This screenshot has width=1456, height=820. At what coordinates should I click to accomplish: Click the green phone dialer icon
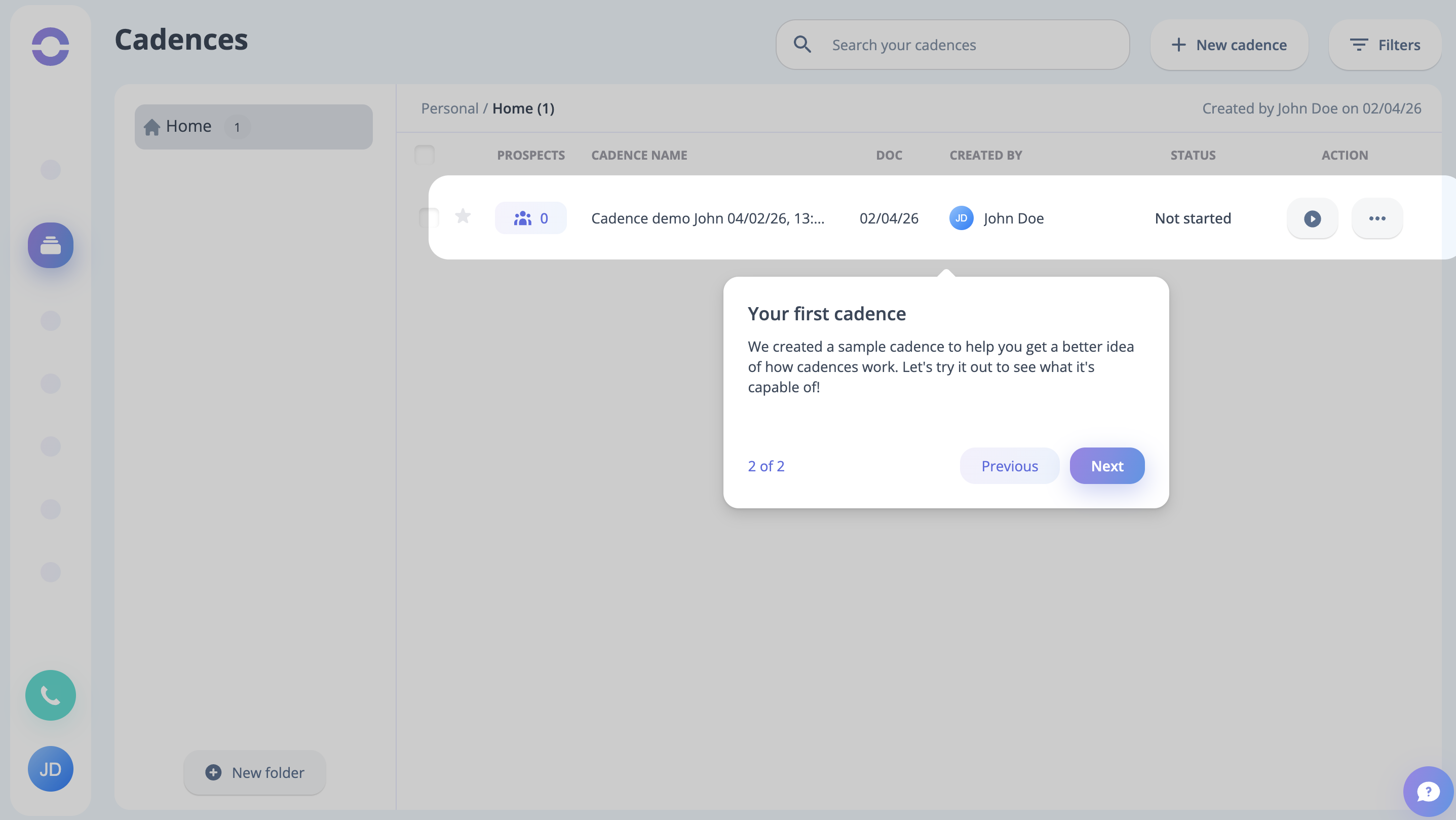tap(50, 695)
